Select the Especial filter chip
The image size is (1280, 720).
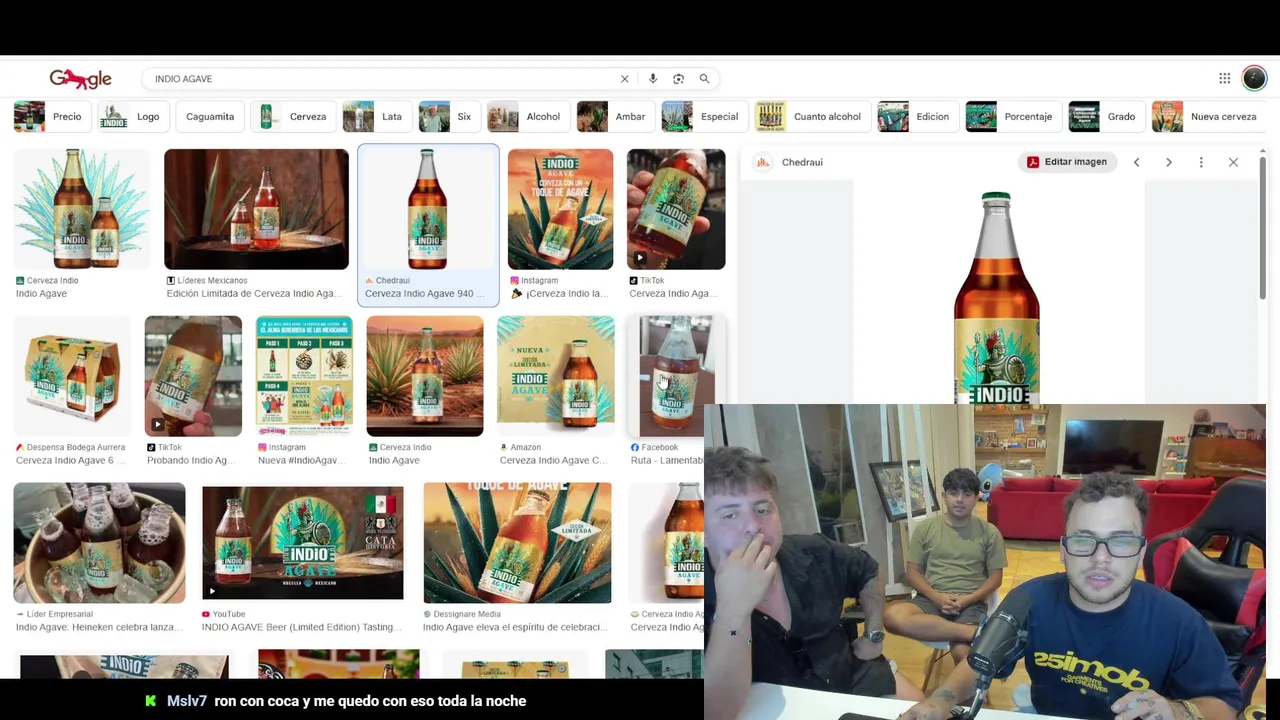[x=704, y=117]
